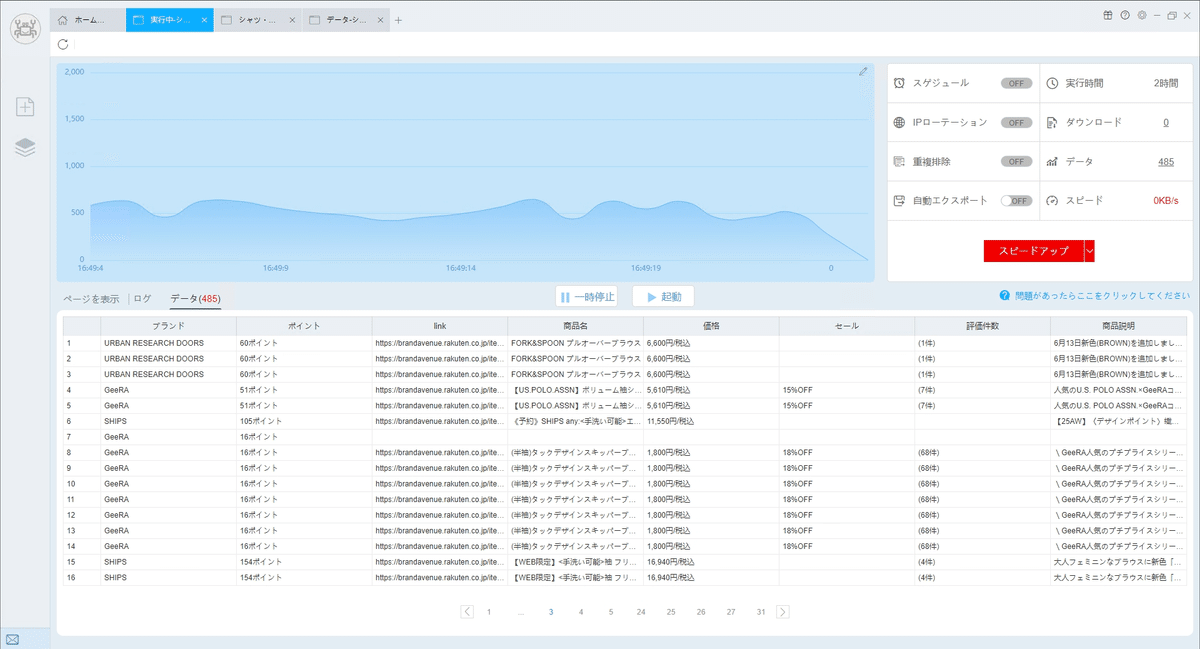Toggle the IPローテーション switch
The image size is (1200, 649).
point(1017,122)
